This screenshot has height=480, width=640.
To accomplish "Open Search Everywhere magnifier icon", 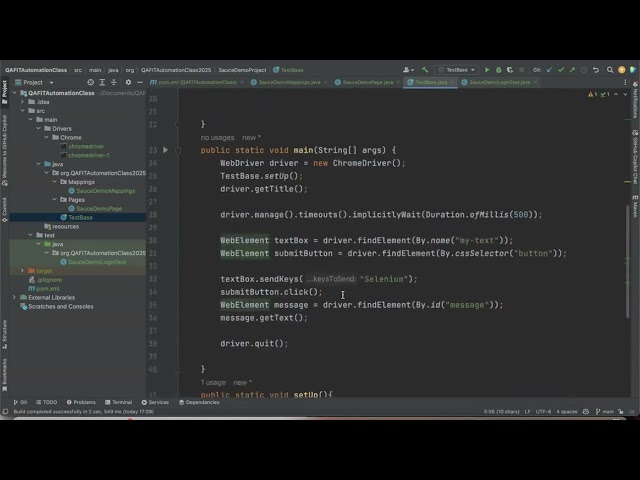I will [x=610, y=70].
